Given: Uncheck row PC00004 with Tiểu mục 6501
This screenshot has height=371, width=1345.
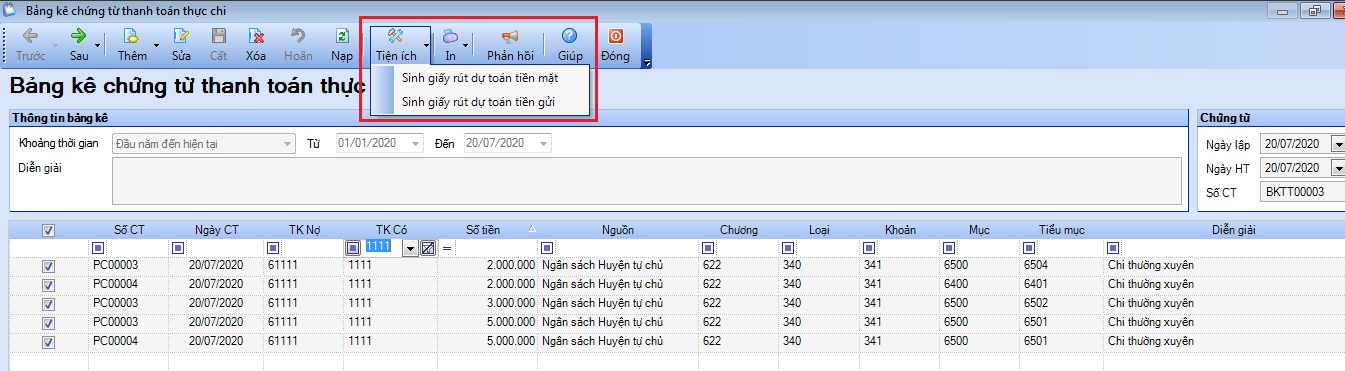Looking at the screenshot, I should tap(49, 342).
